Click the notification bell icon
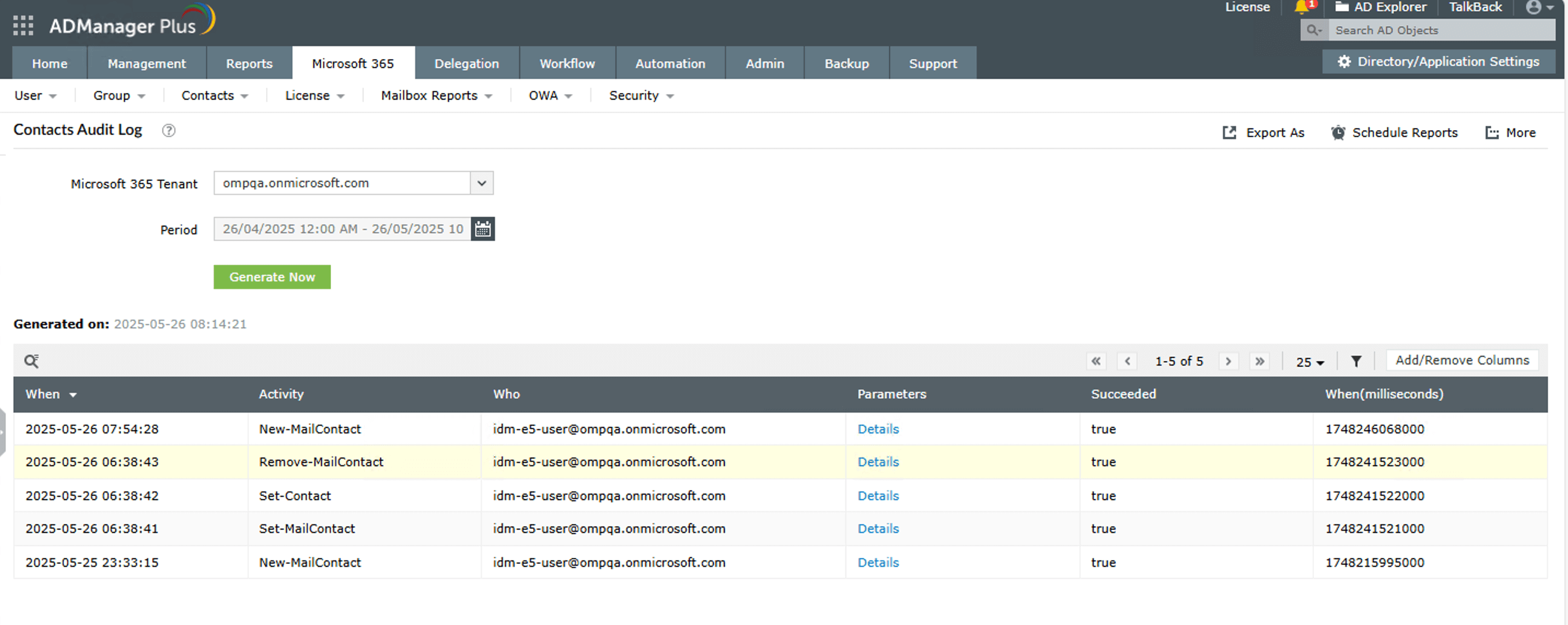 coord(1301,7)
